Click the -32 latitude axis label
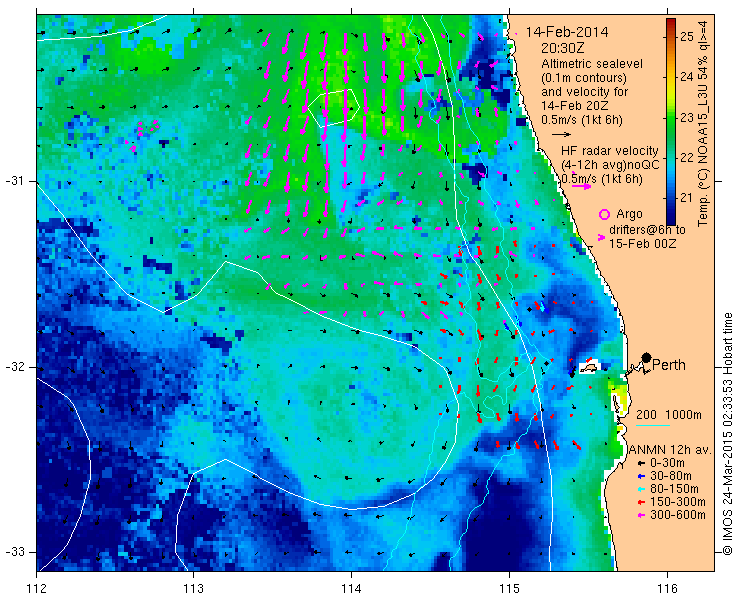Viewport: 740px width, 600px height. pos(14,367)
